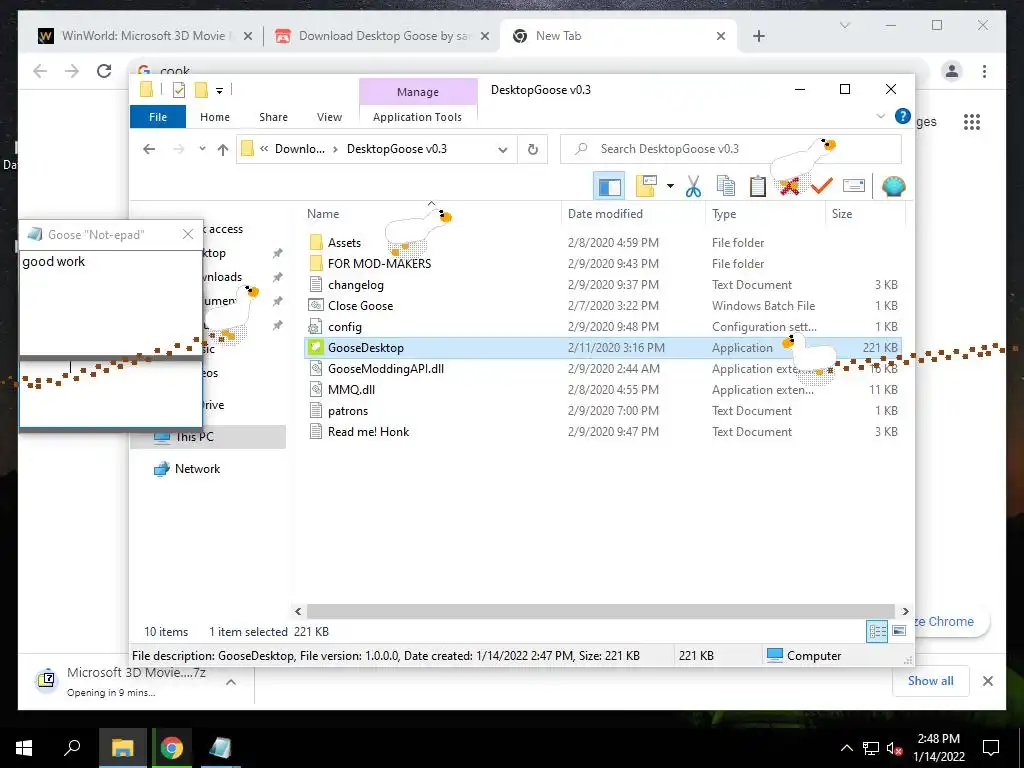
Task: Open the recent locations dropdown in Explorer
Action: [202, 149]
